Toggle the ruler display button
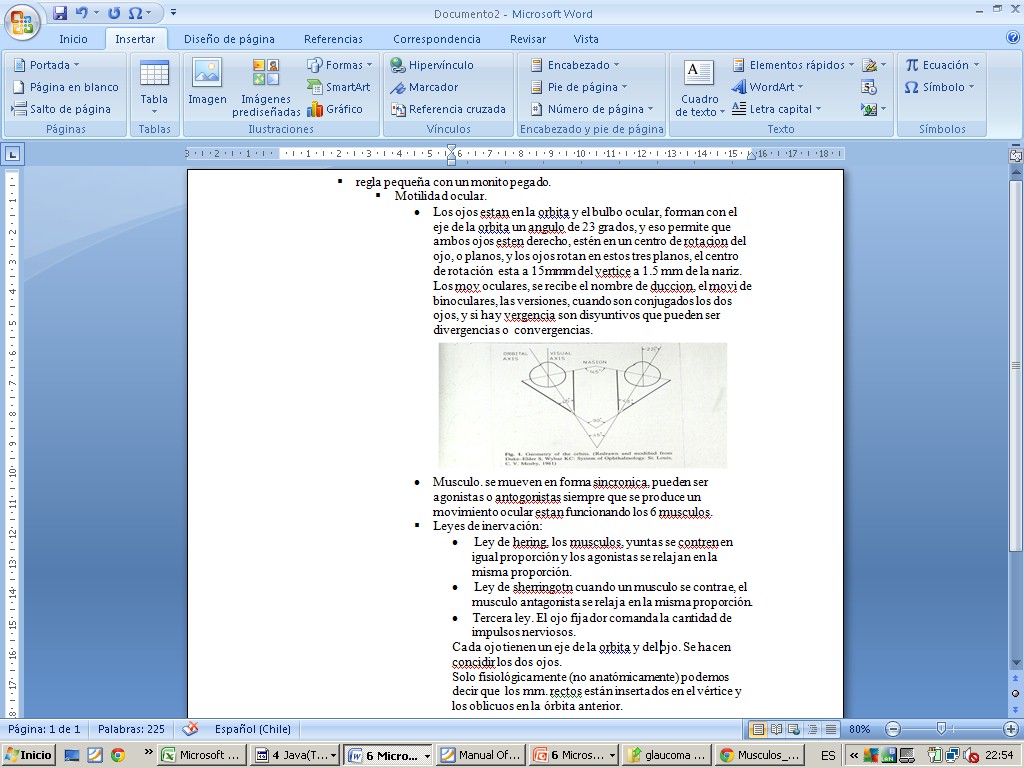1024x768 pixels. tap(1016, 155)
